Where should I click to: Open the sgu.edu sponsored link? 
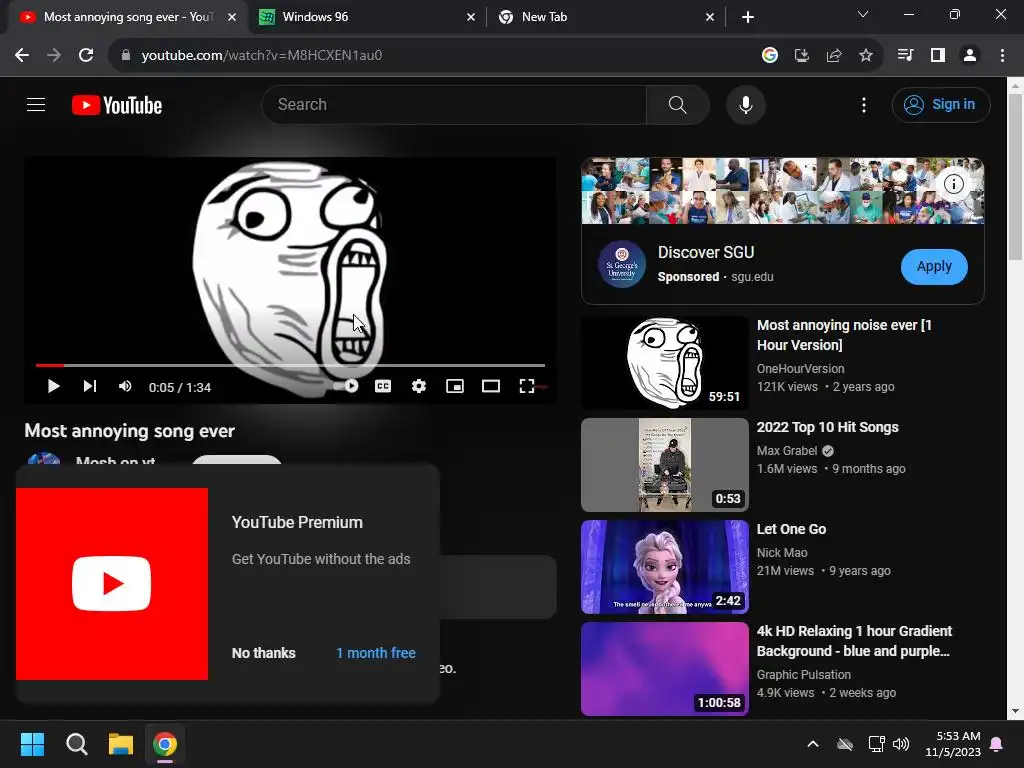pyautogui.click(x=752, y=277)
